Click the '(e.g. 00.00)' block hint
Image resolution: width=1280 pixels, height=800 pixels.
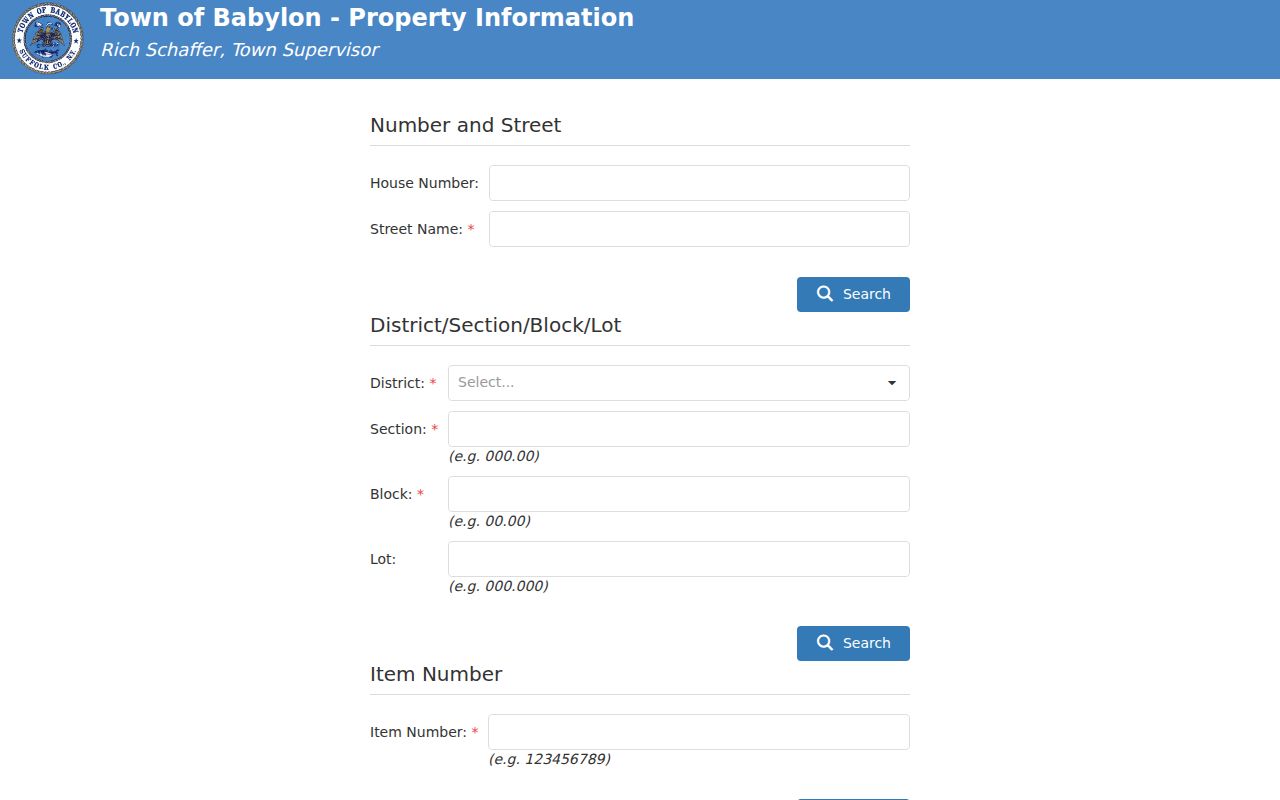point(490,521)
